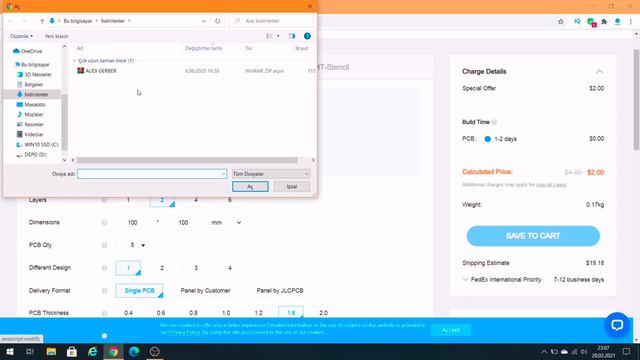Open the special cases link
Image resolution: width=640 pixels, height=360 pixels.
pos(551,185)
